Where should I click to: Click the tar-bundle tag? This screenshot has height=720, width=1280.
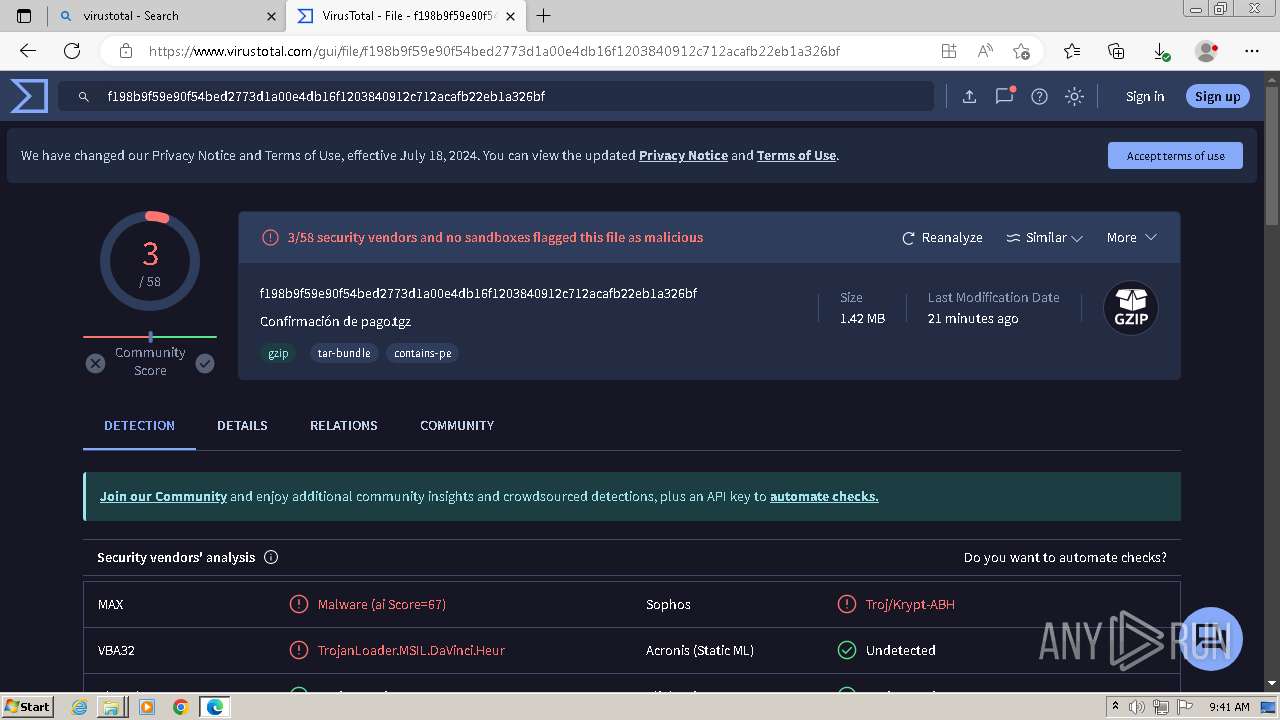(x=344, y=353)
